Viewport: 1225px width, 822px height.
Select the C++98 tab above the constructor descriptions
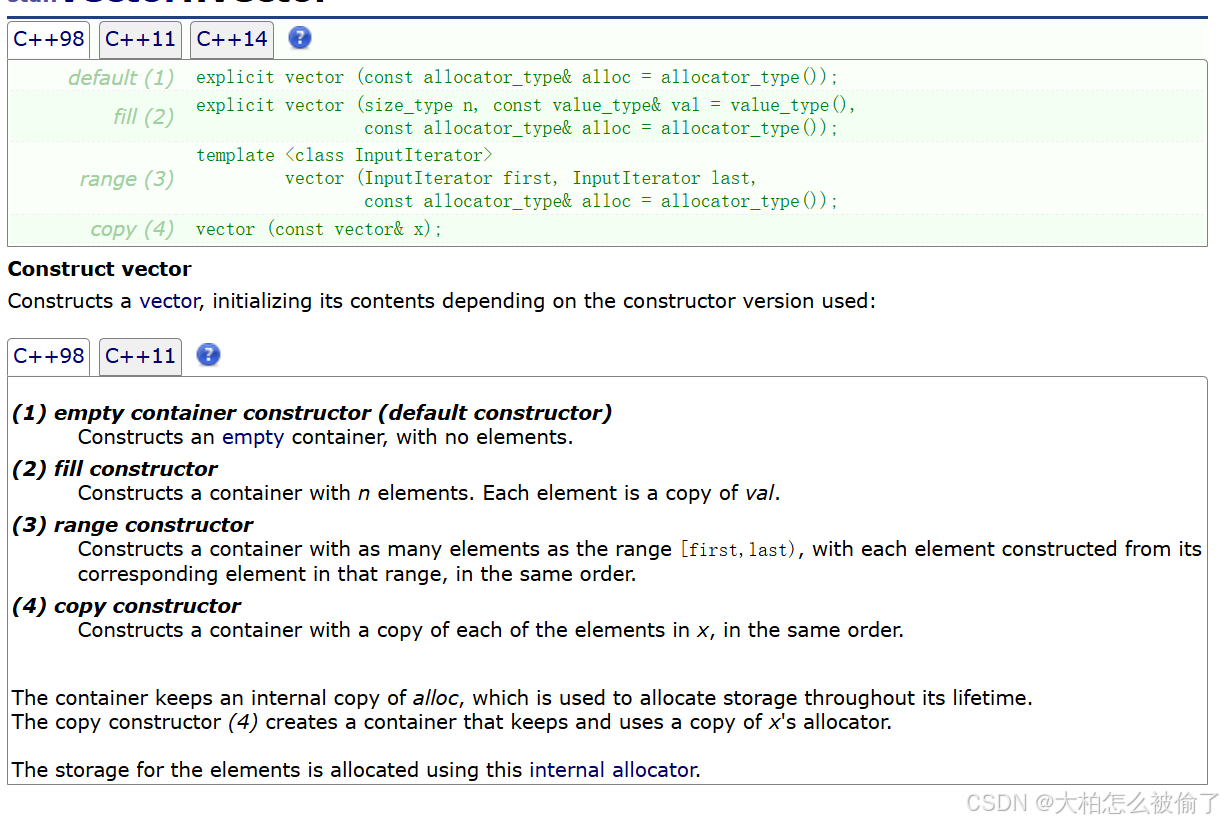click(x=49, y=356)
